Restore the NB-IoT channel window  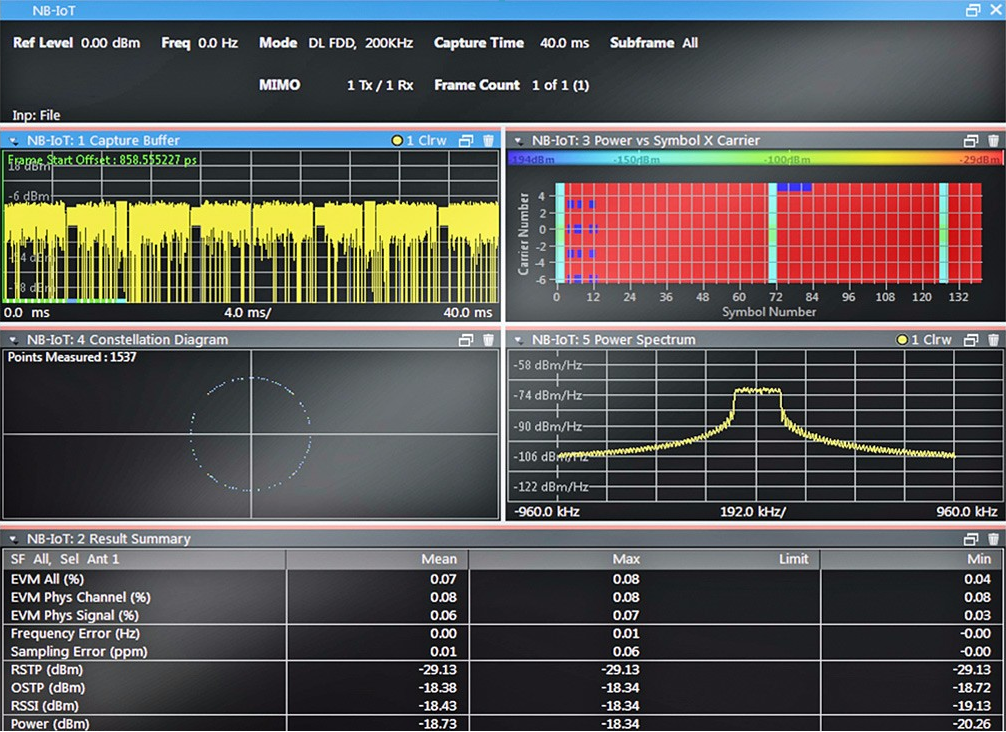coord(973,10)
